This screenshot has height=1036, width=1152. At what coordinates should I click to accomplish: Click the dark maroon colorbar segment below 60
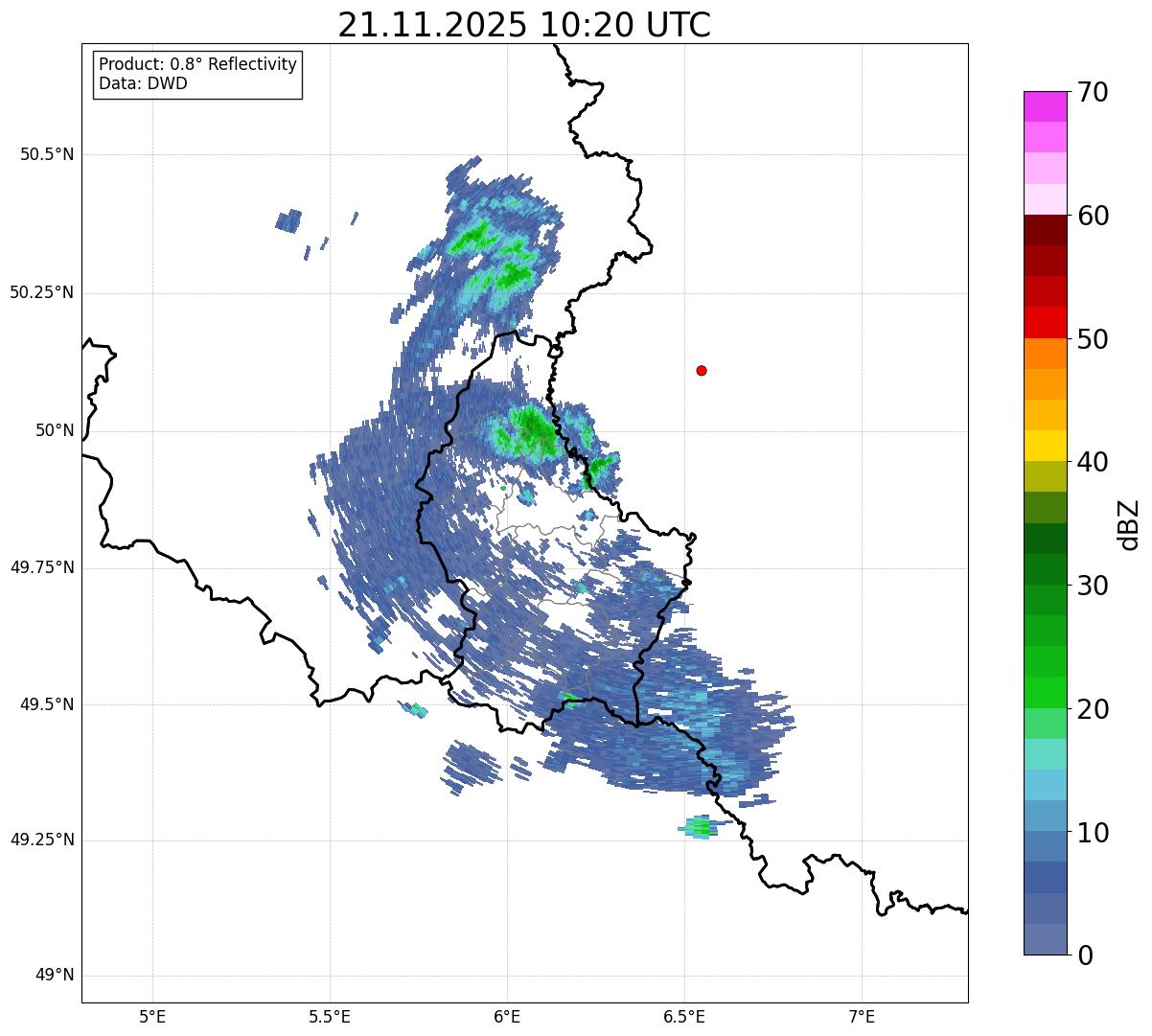(x=1045, y=230)
